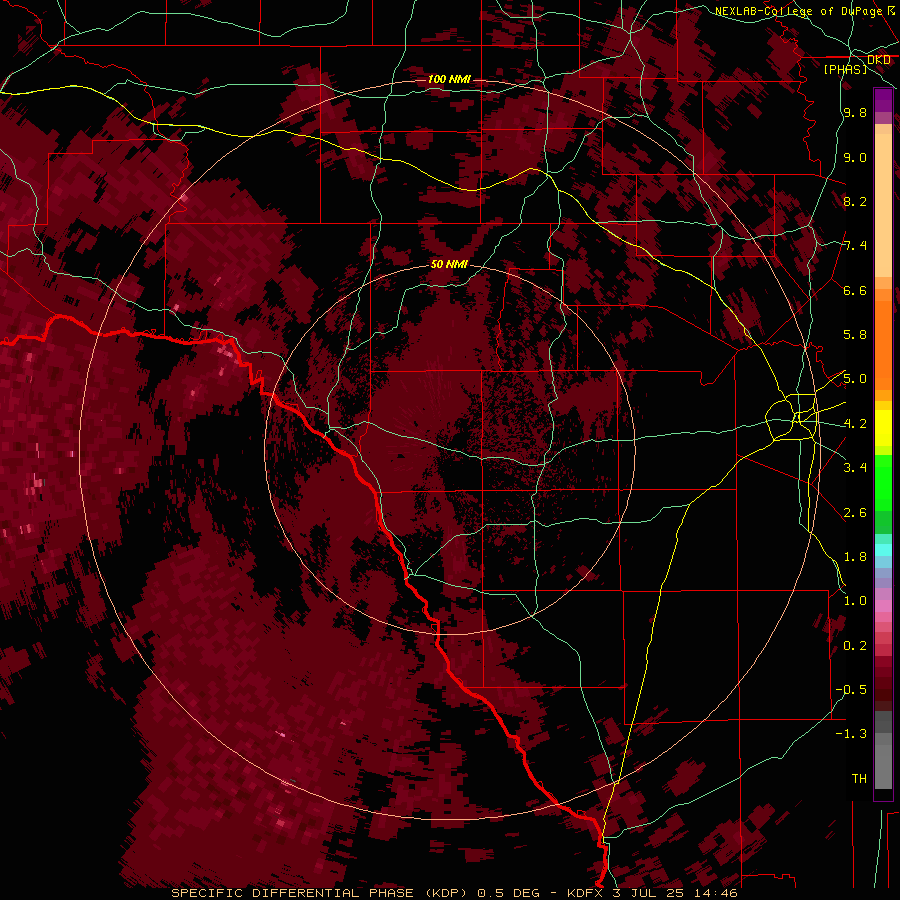900x900 pixels.
Task: Click the 1.0 value on color scale
Action: click(x=855, y=601)
